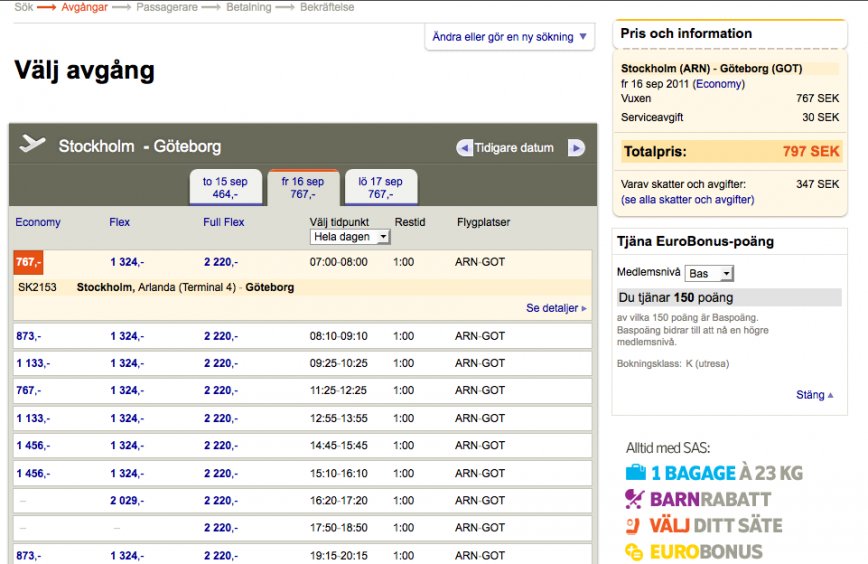This screenshot has width=868, height=564.
Task: Choose Full Flex 2 220,- for 17:50 departure
Action: tap(220, 527)
